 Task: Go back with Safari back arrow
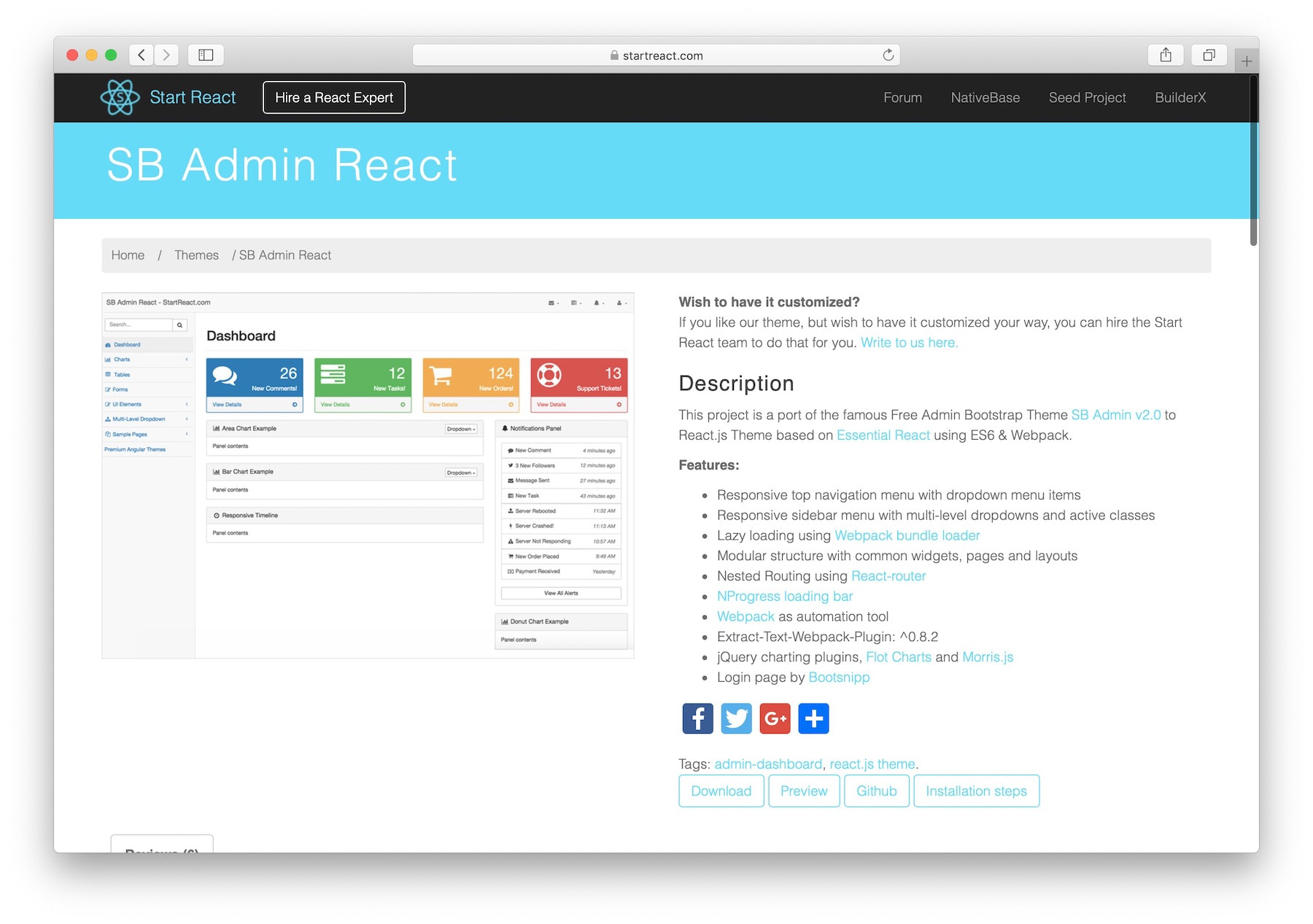tap(142, 55)
